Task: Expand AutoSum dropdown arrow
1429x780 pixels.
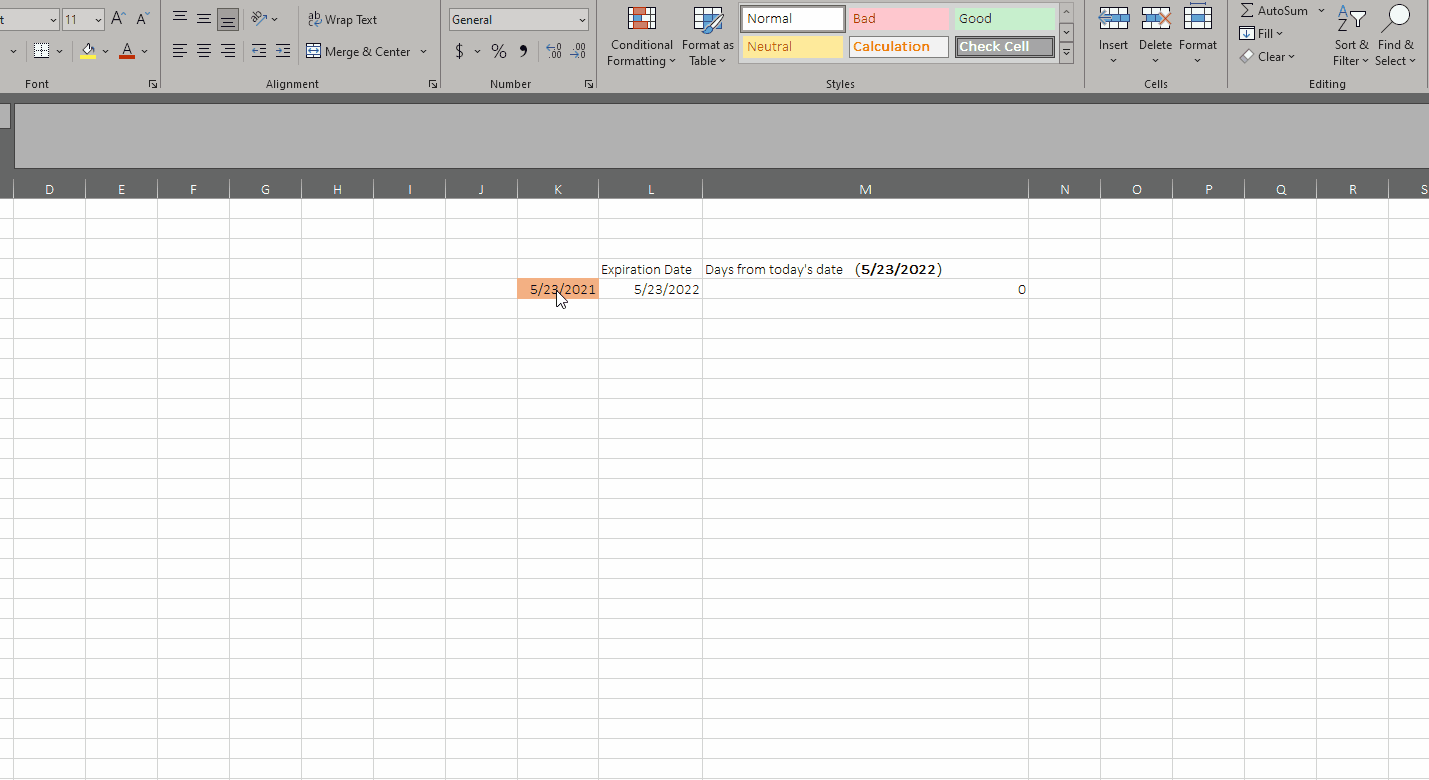Action: (1321, 10)
